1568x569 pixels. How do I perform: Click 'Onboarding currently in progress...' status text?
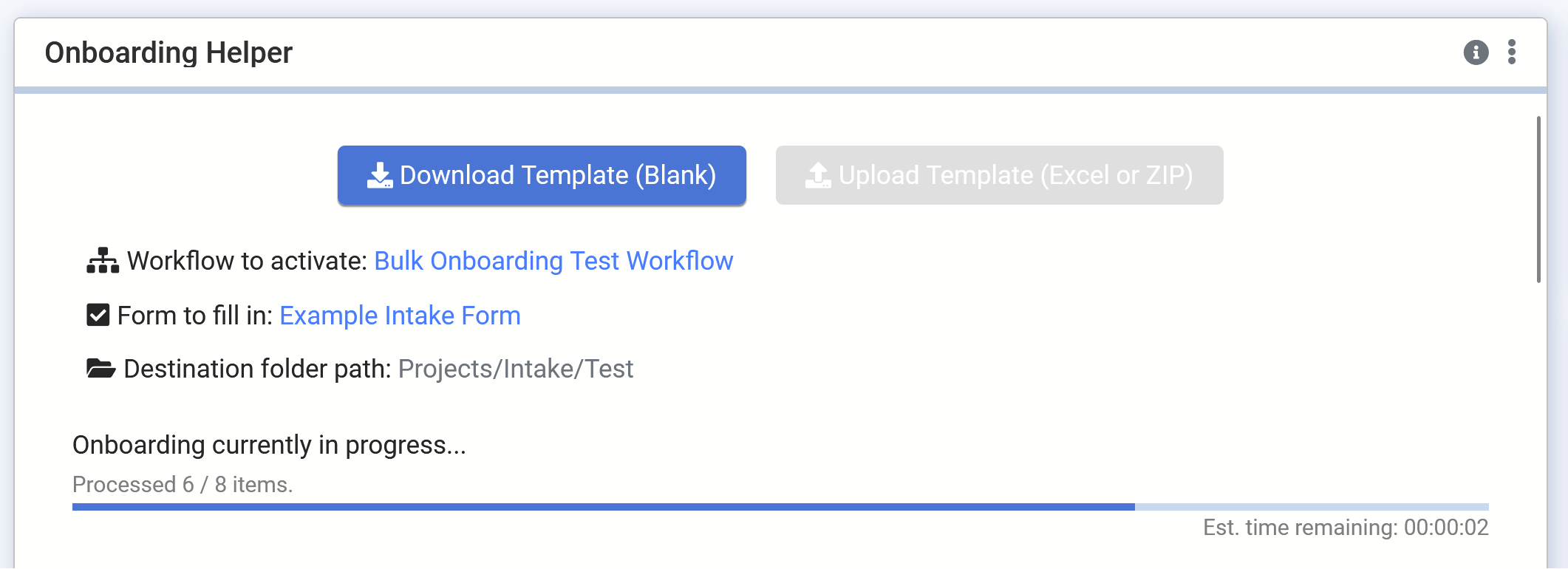(269, 445)
